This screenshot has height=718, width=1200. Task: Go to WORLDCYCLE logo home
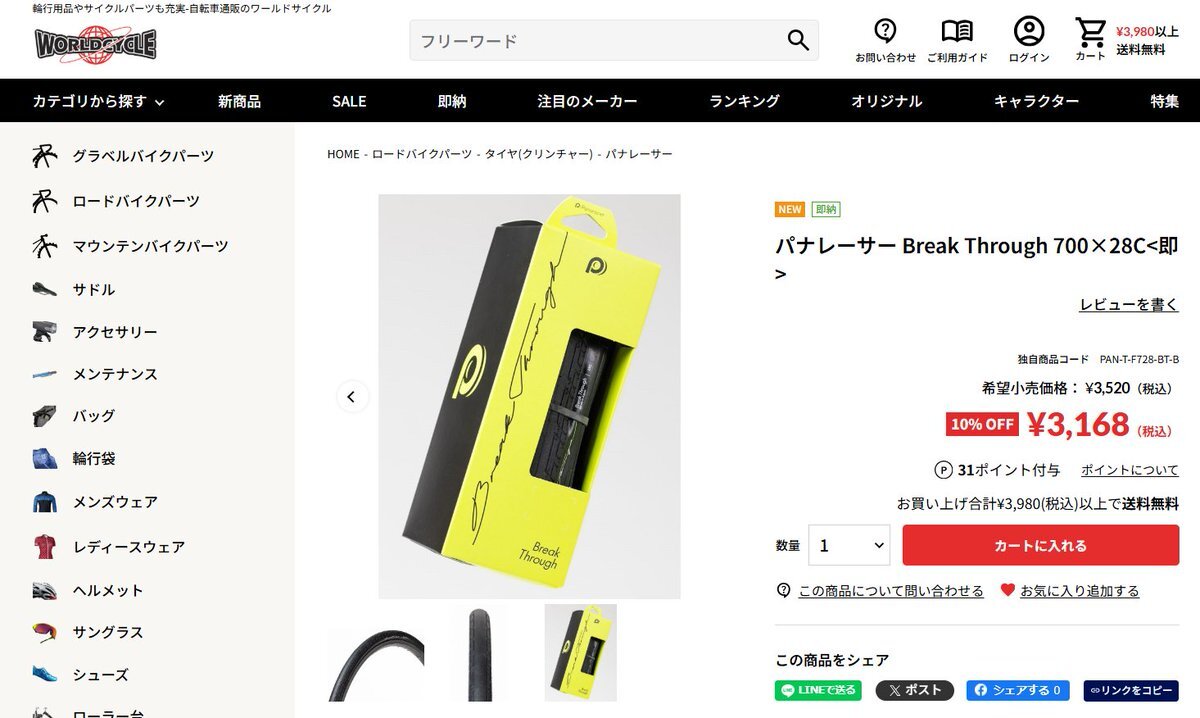[x=96, y=44]
